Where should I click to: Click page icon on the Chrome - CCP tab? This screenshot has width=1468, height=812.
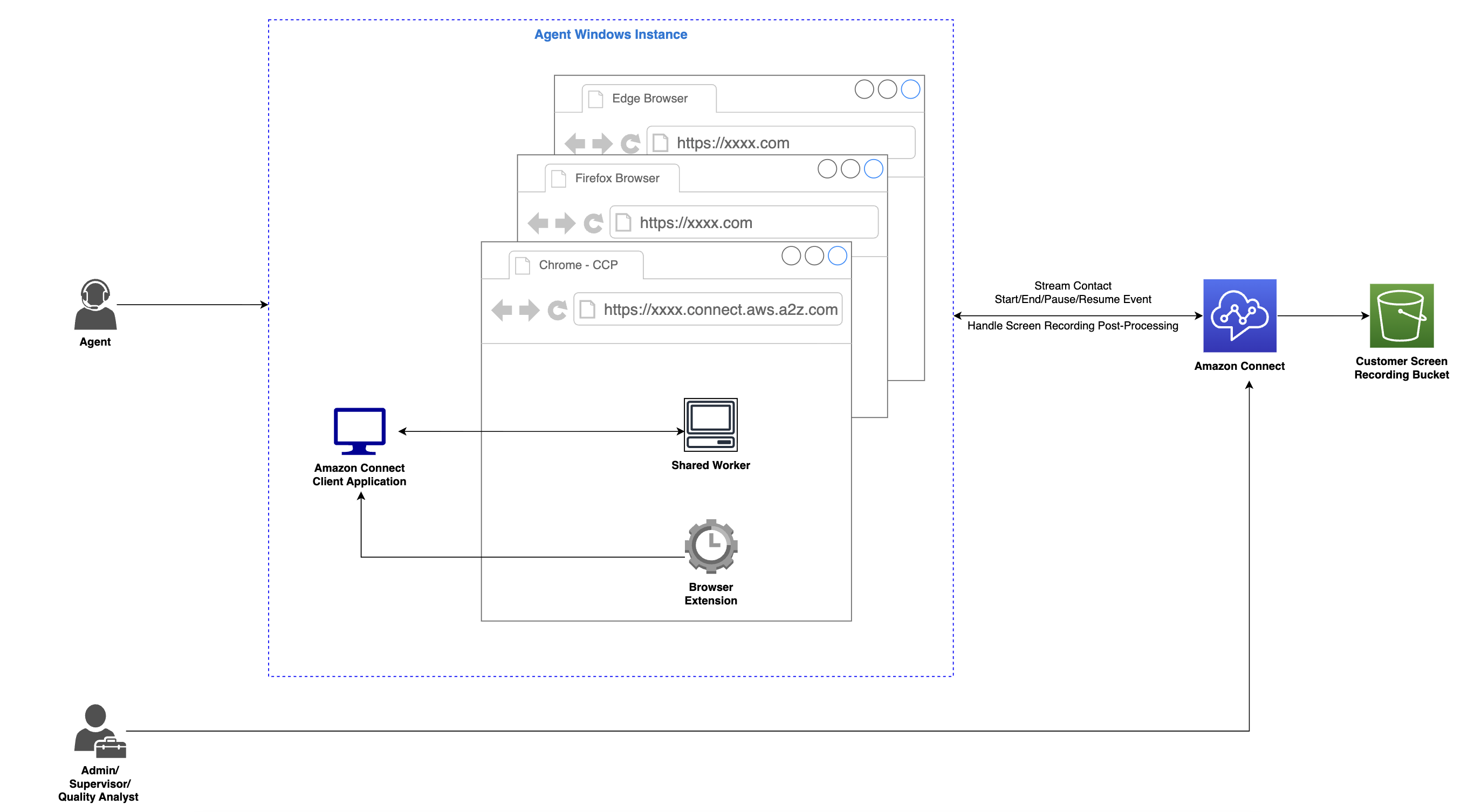point(523,265)
